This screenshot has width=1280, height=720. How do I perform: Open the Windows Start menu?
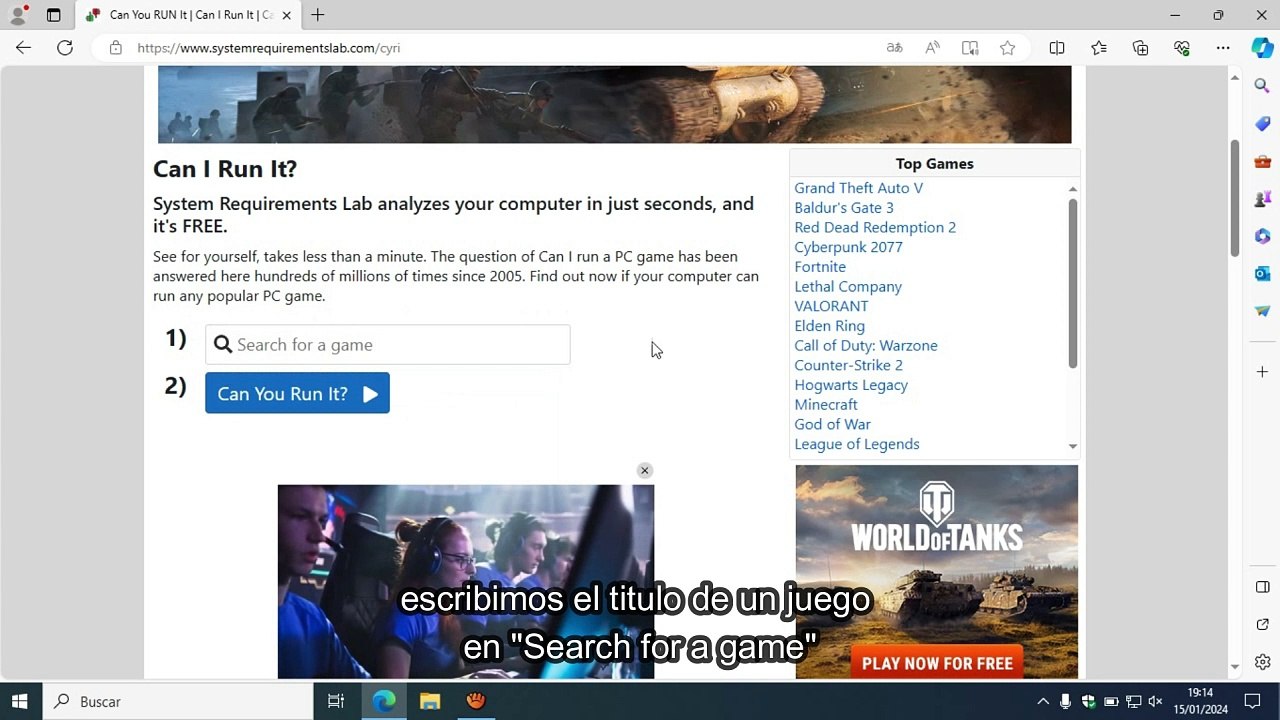19,701
